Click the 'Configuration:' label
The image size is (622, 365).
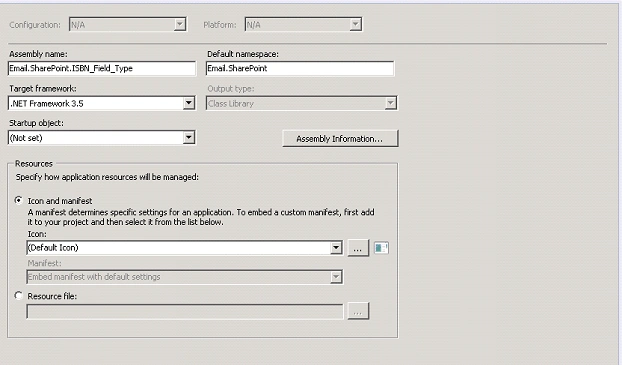pyautogui.click(x=35, y=25)
